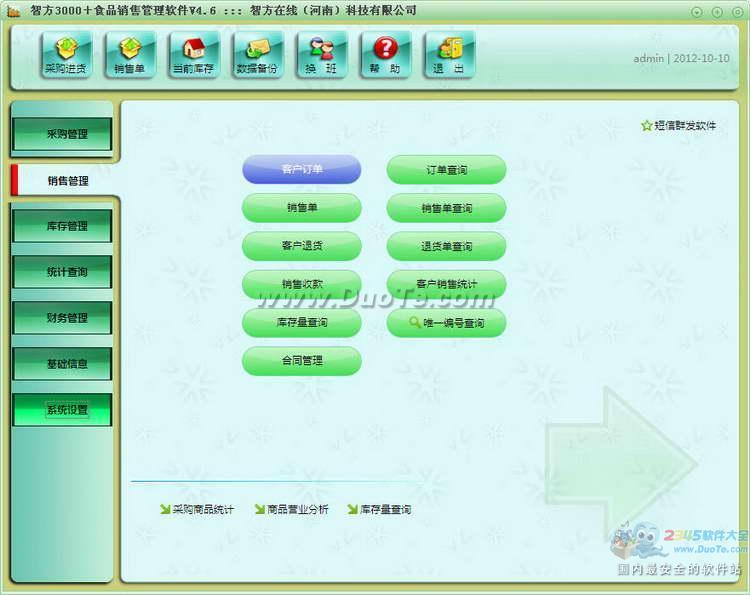Open 当前库存 current inventory house icon

194,54
